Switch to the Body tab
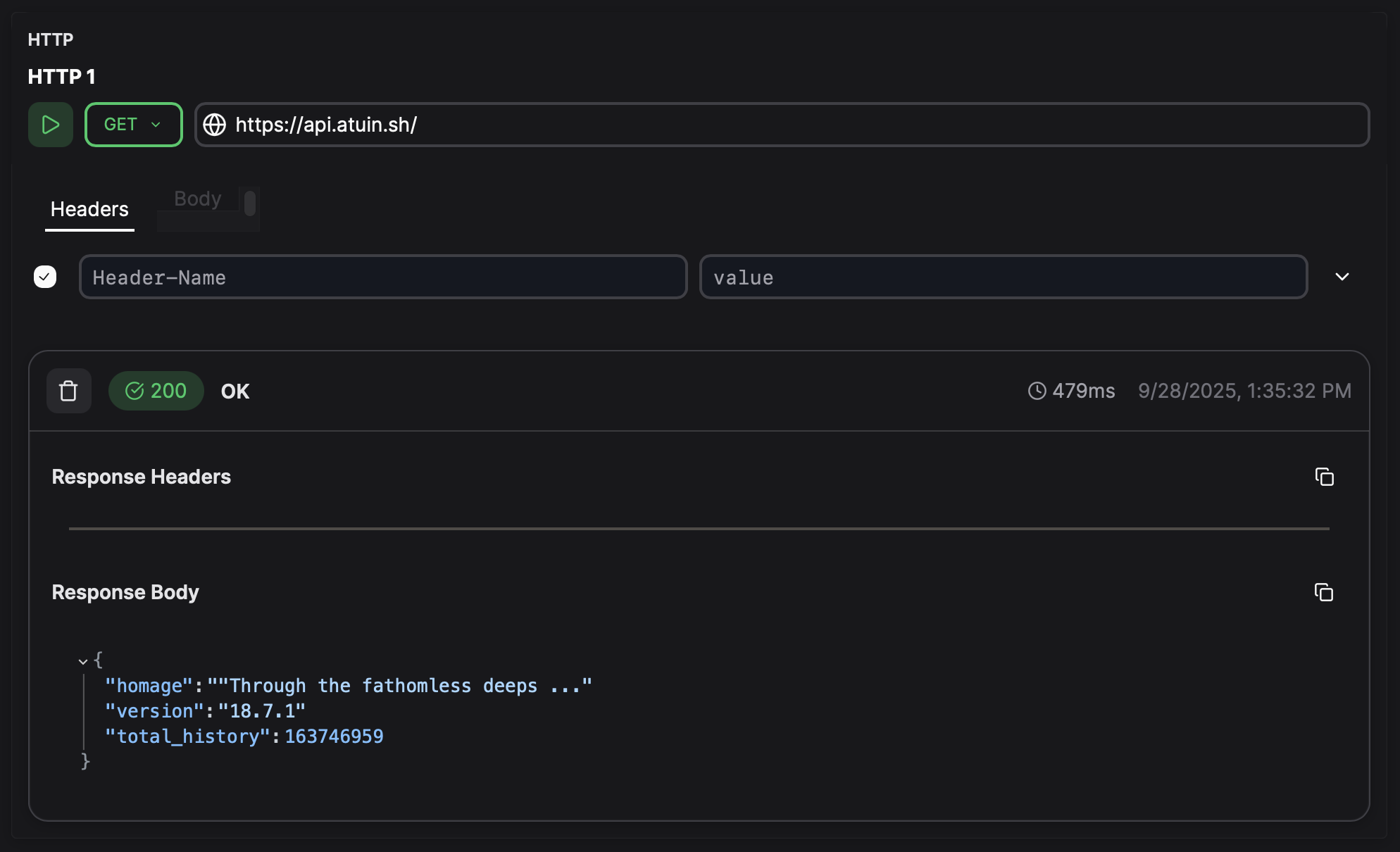Screen dimensions: 1400x852 [197, 199]
